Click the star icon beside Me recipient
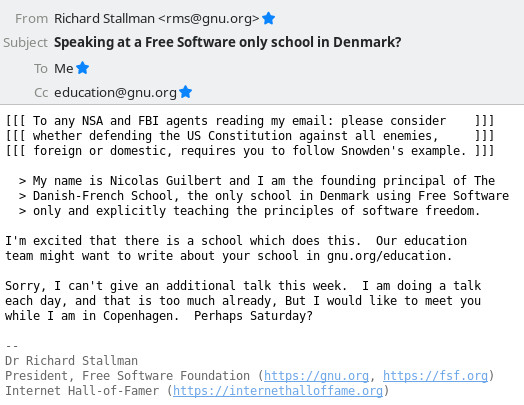 pos(83,68)
